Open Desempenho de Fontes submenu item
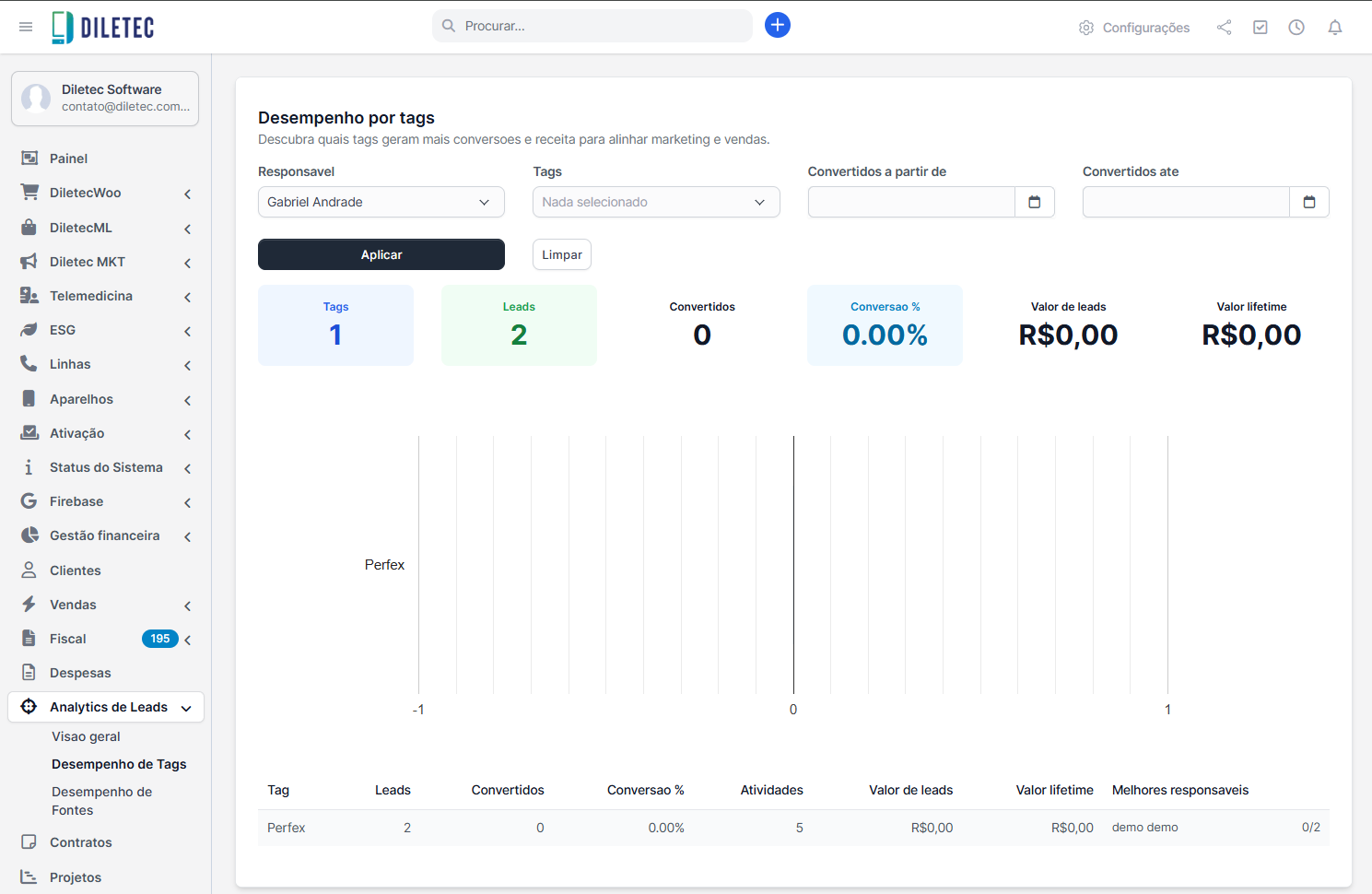 pyautogui.click(x=101, y=801)
